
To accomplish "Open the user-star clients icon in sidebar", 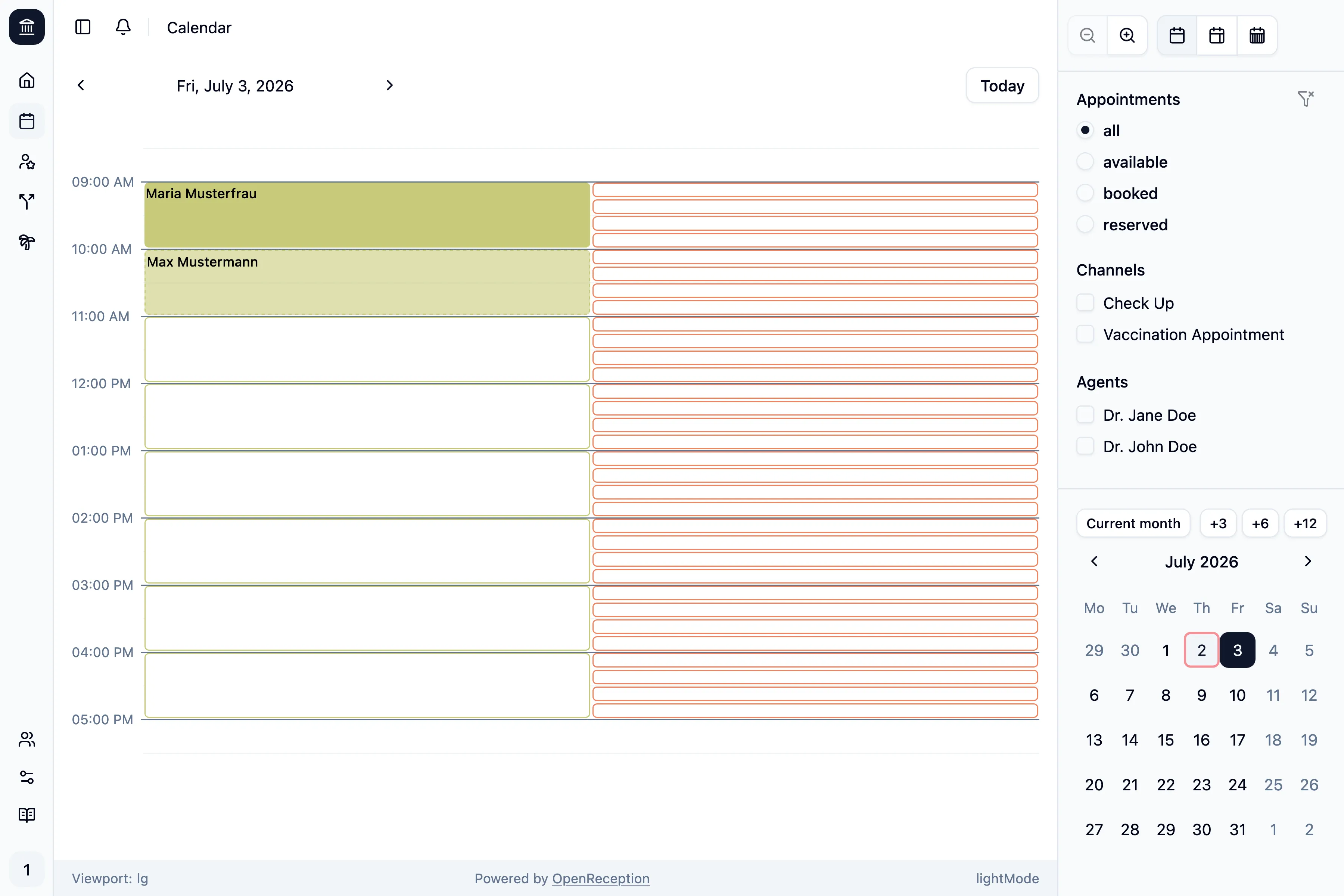I will (x=27, y=162).
